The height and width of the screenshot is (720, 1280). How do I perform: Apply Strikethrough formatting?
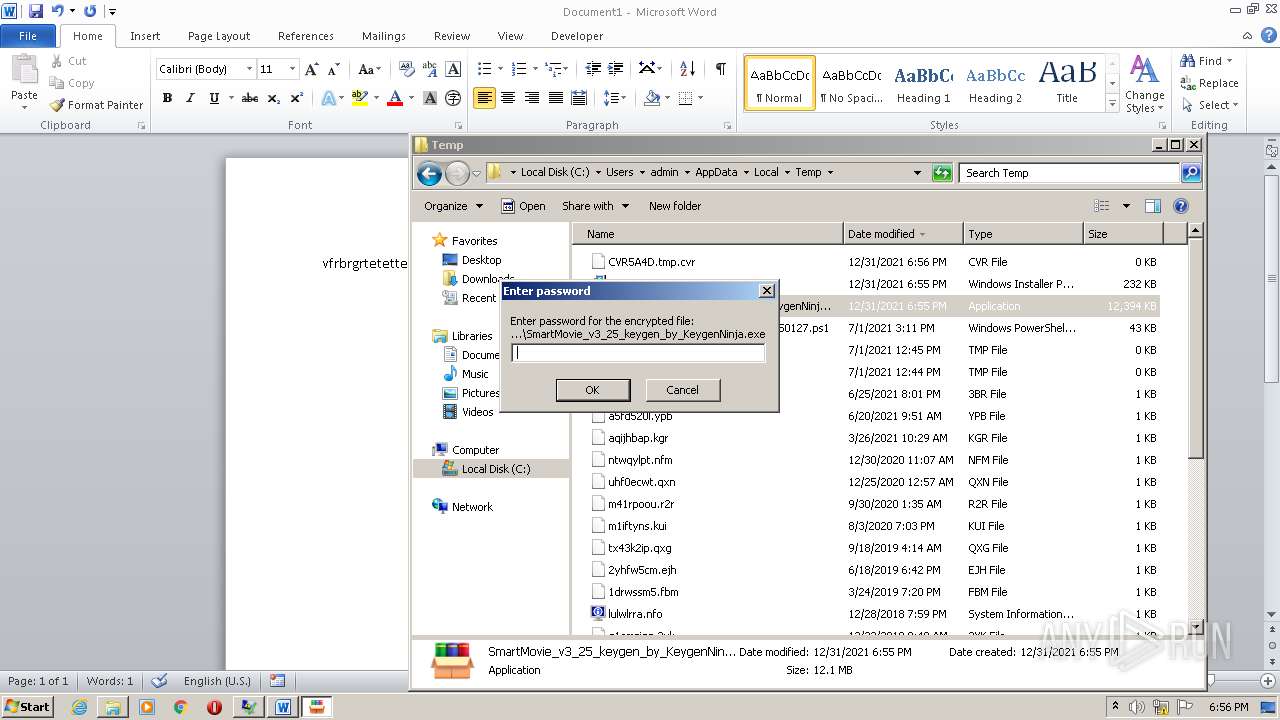tap(250, 98)
